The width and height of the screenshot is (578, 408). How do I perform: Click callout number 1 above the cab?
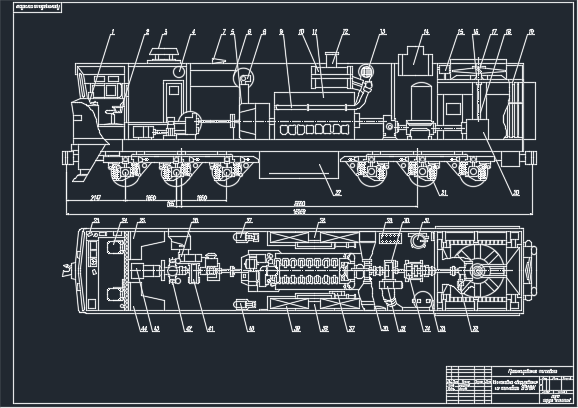(113, 32)
